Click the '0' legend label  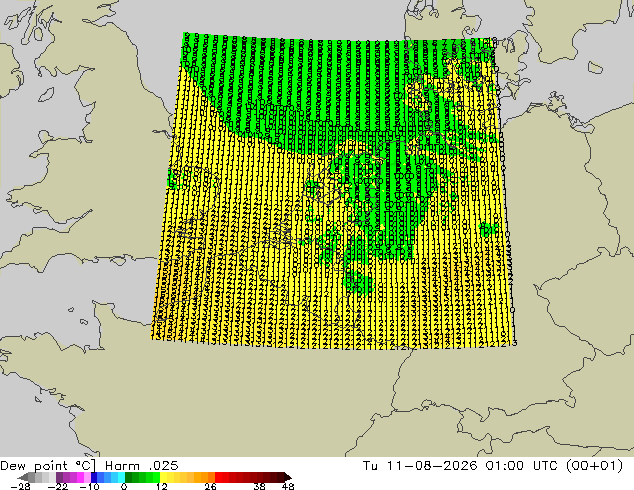(x=124, y=486)
